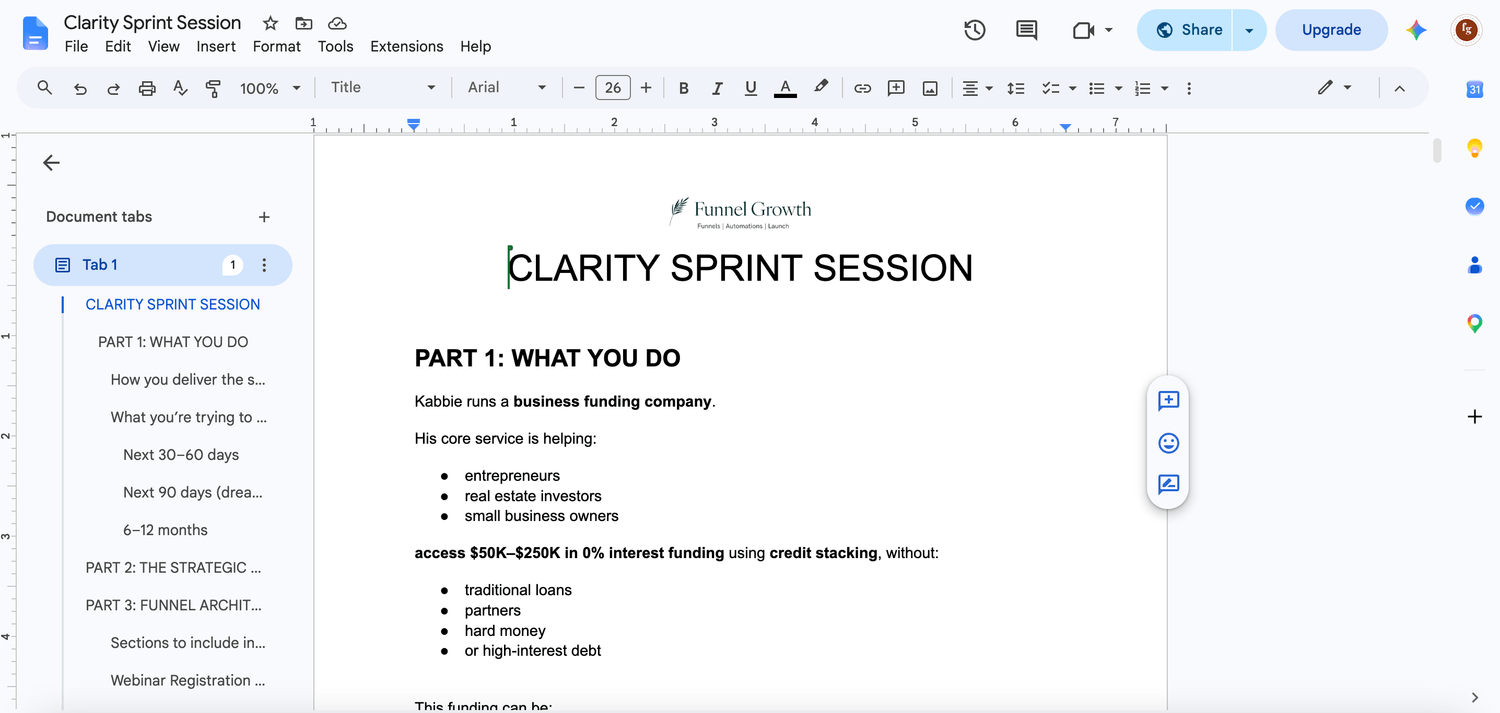
Task: Search the menus with the magnifier icon
Action: (x=45, y=88)
